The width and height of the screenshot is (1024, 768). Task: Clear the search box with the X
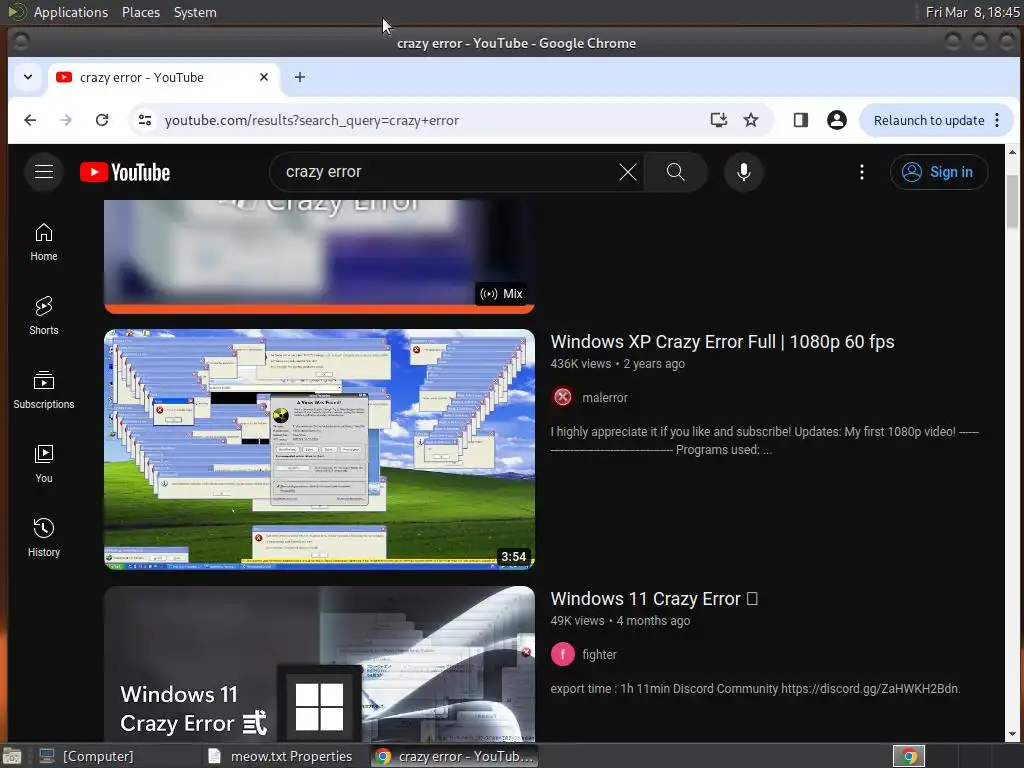[x=628, y=172]
